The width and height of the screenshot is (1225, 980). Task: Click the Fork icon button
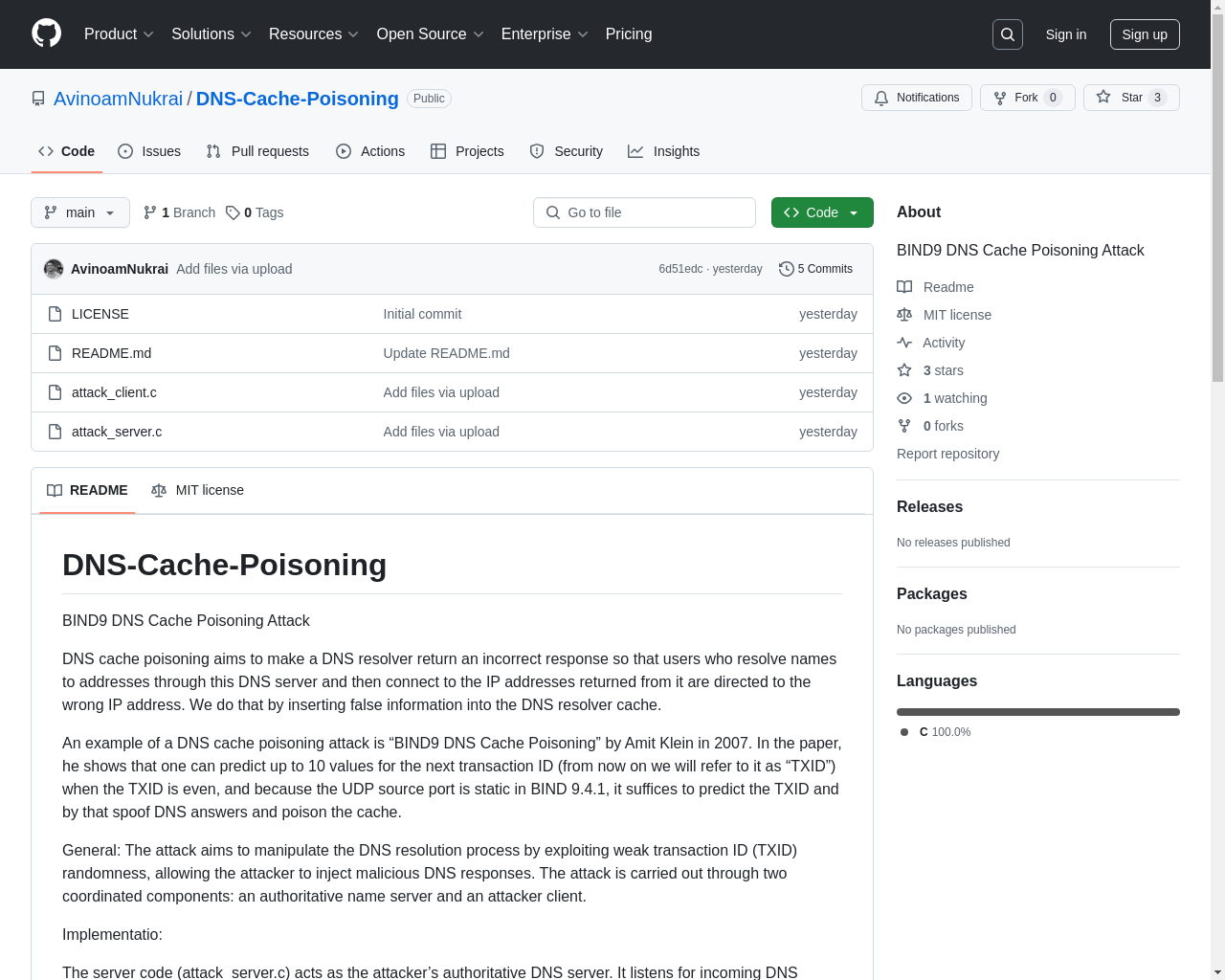click(1000, 98)
